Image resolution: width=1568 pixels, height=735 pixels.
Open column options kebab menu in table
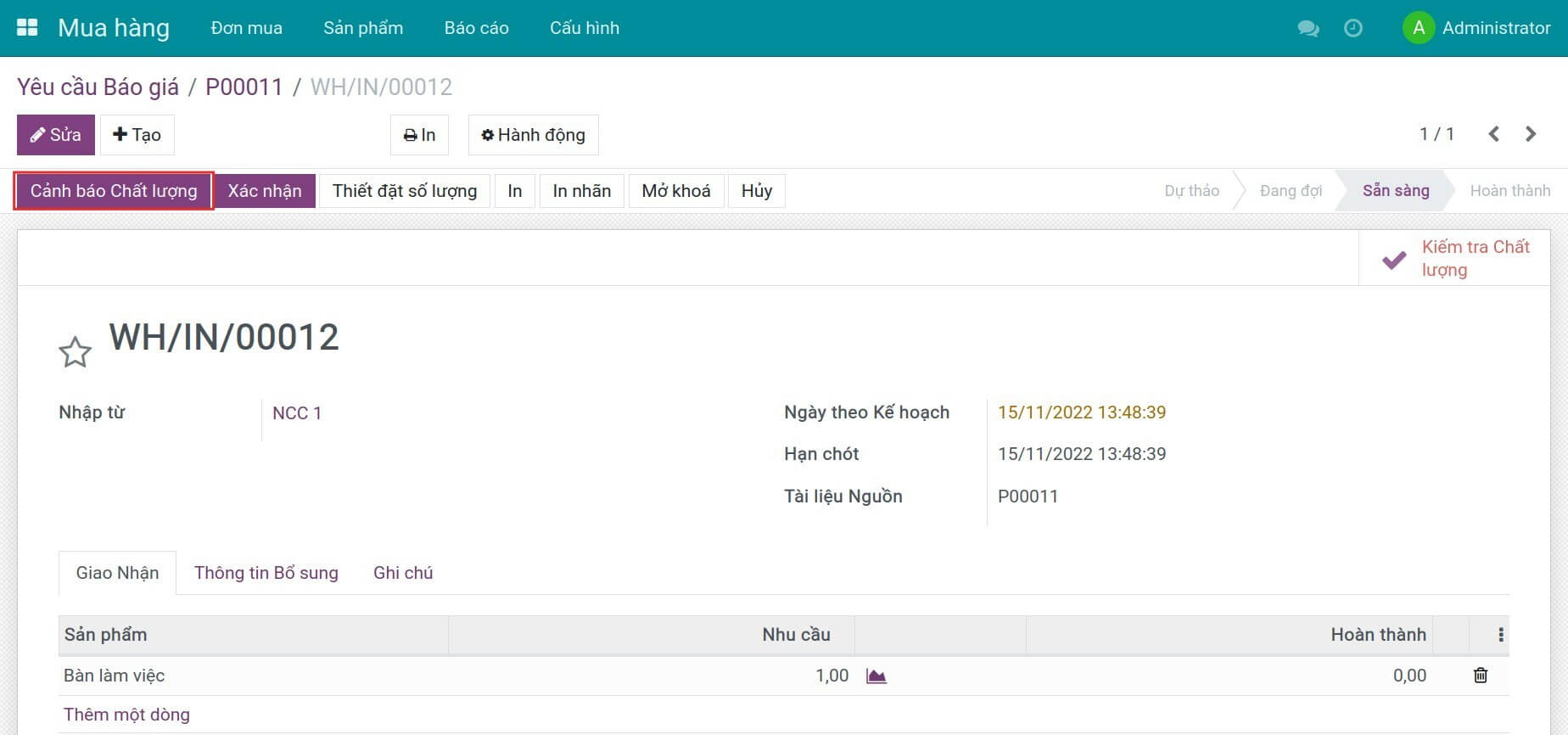pos(1500,635)
